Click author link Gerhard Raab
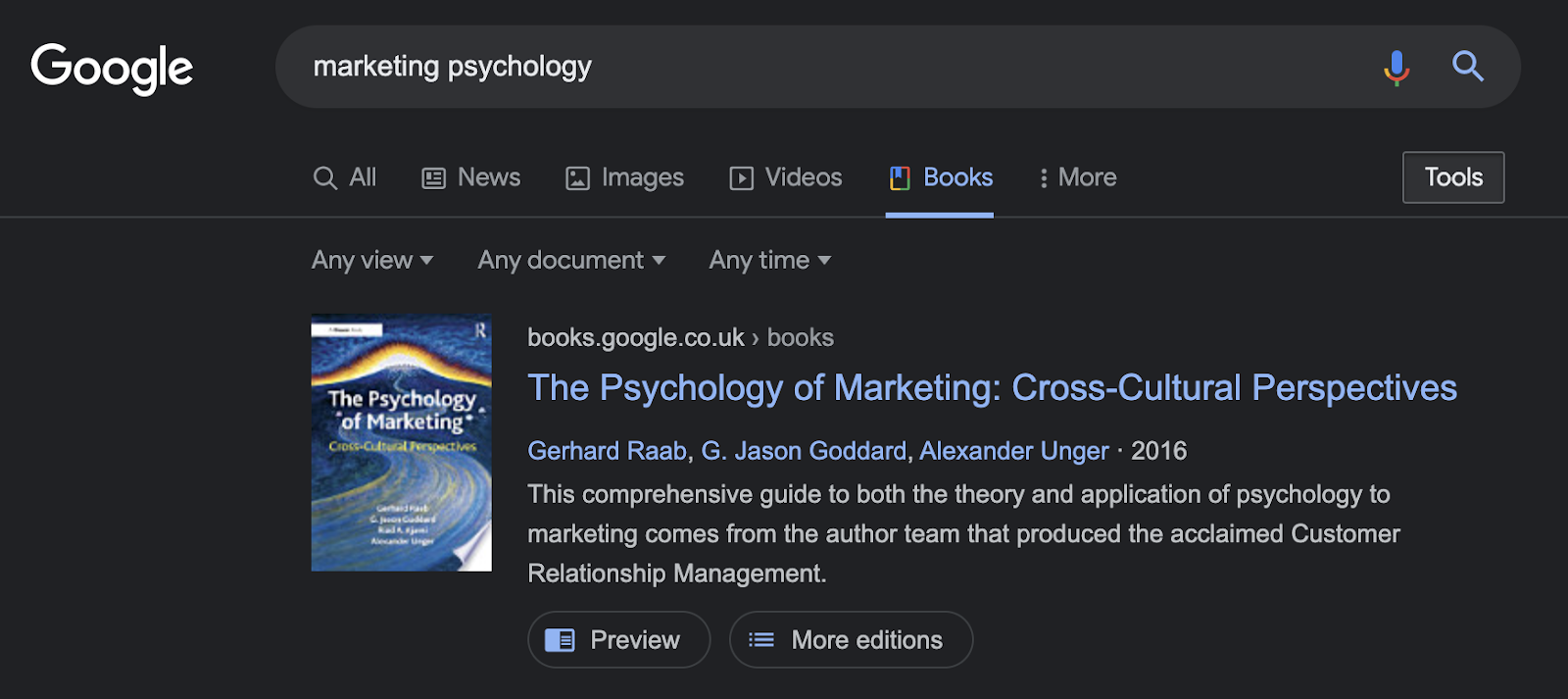Image resolution: width=1568 pixels, height=699 pixels. (x=607, y=451)
